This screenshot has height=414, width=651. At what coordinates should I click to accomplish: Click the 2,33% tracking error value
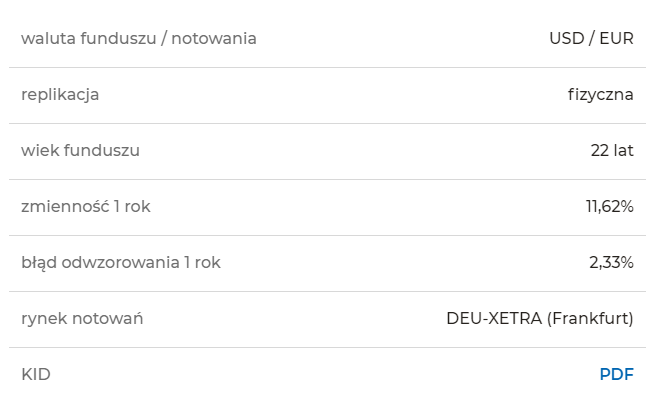pos(611,262)
